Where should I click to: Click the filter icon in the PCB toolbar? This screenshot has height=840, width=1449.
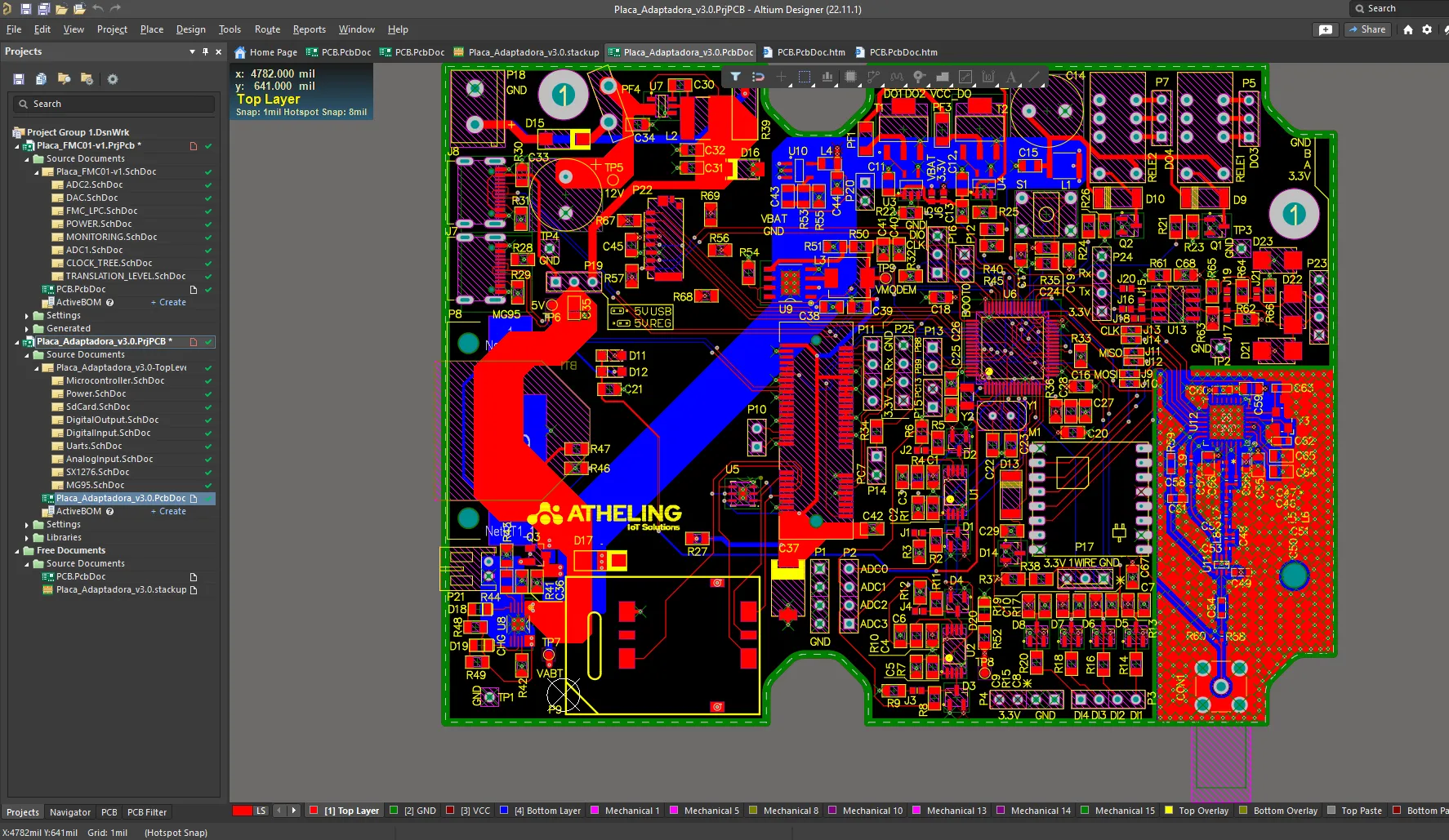(733, 77)
